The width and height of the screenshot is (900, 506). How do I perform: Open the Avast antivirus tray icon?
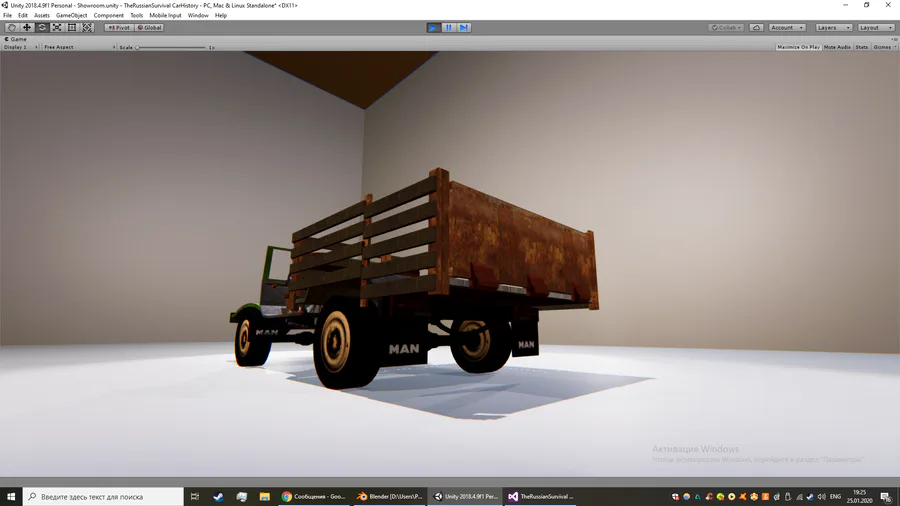click(742, 497)
